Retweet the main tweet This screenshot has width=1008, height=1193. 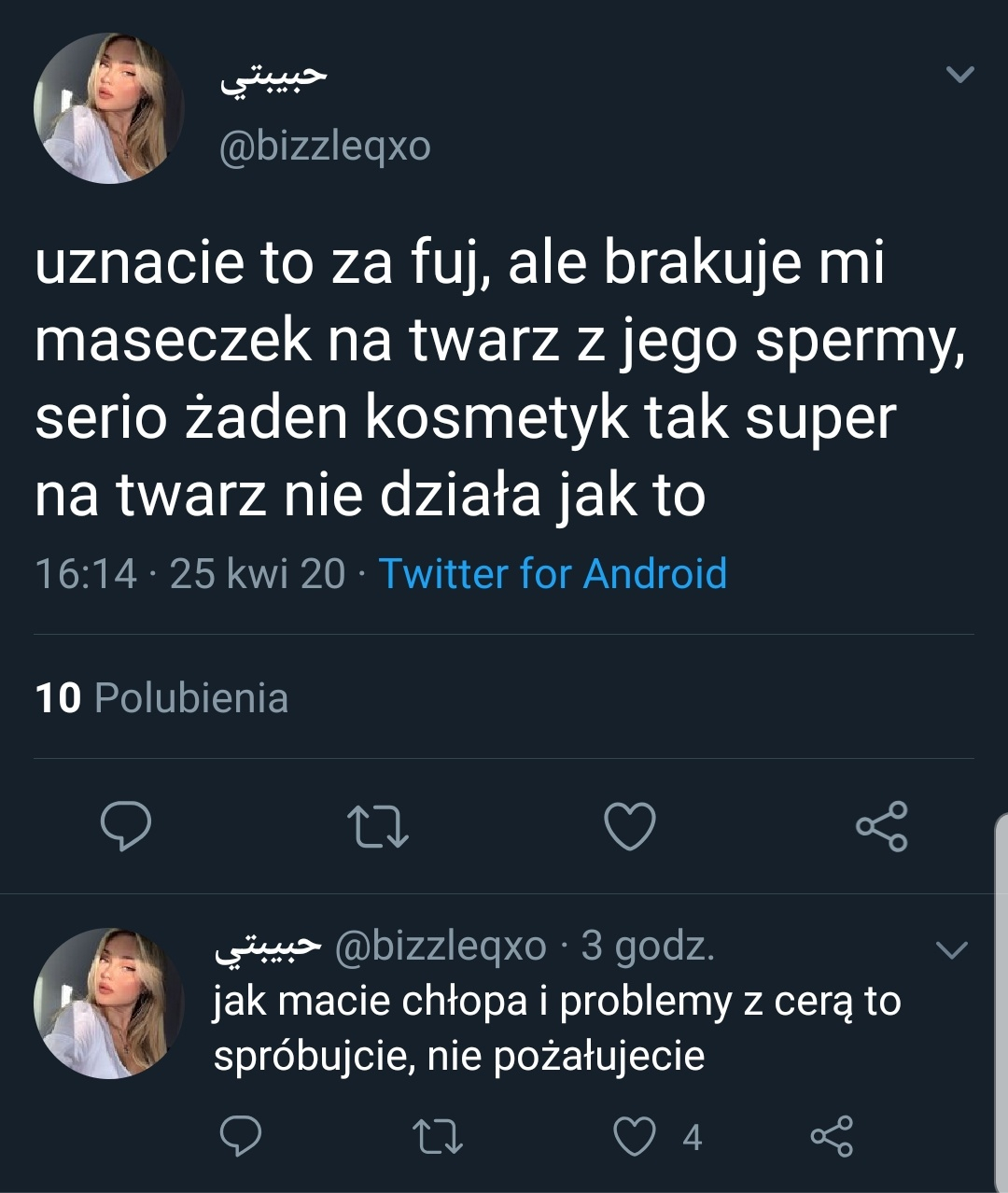click(x=377, y=826)
